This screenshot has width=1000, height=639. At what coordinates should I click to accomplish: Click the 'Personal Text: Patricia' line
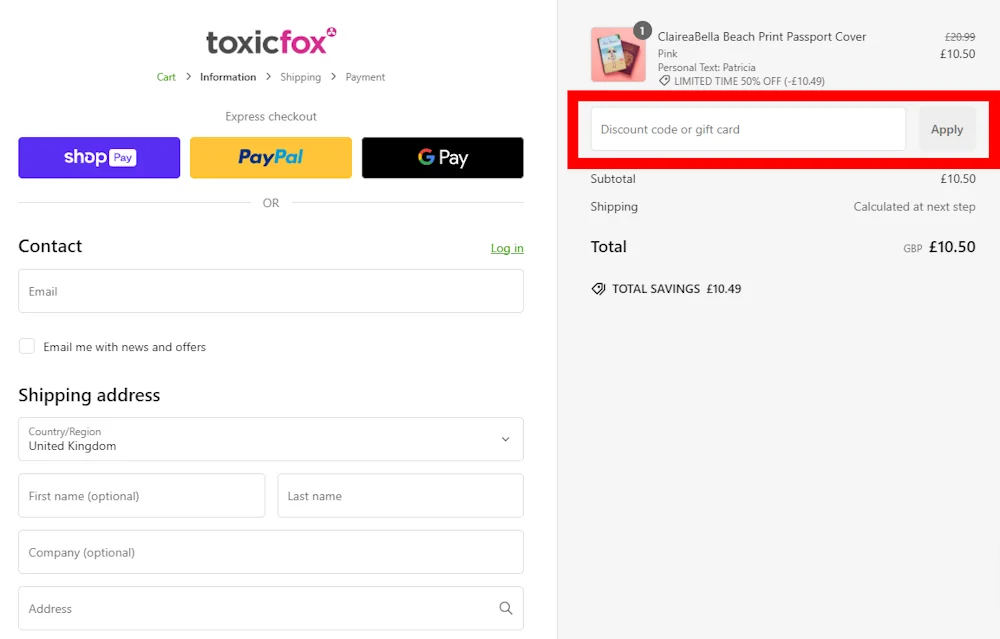(707, 68)
